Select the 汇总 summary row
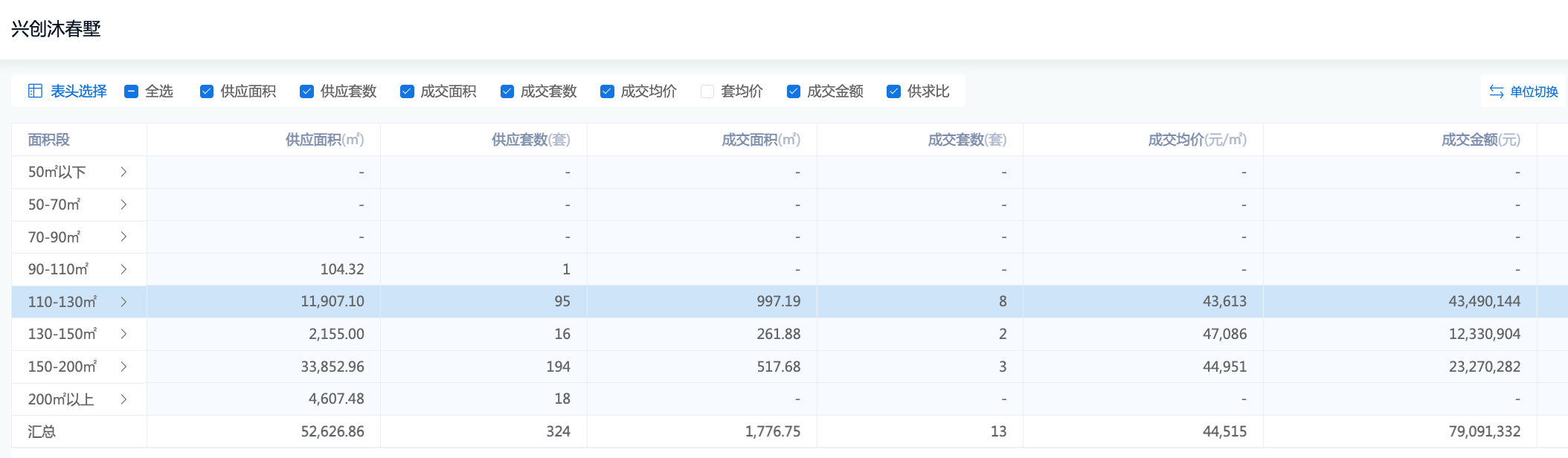1568x458 pixels. click(42, 432)
